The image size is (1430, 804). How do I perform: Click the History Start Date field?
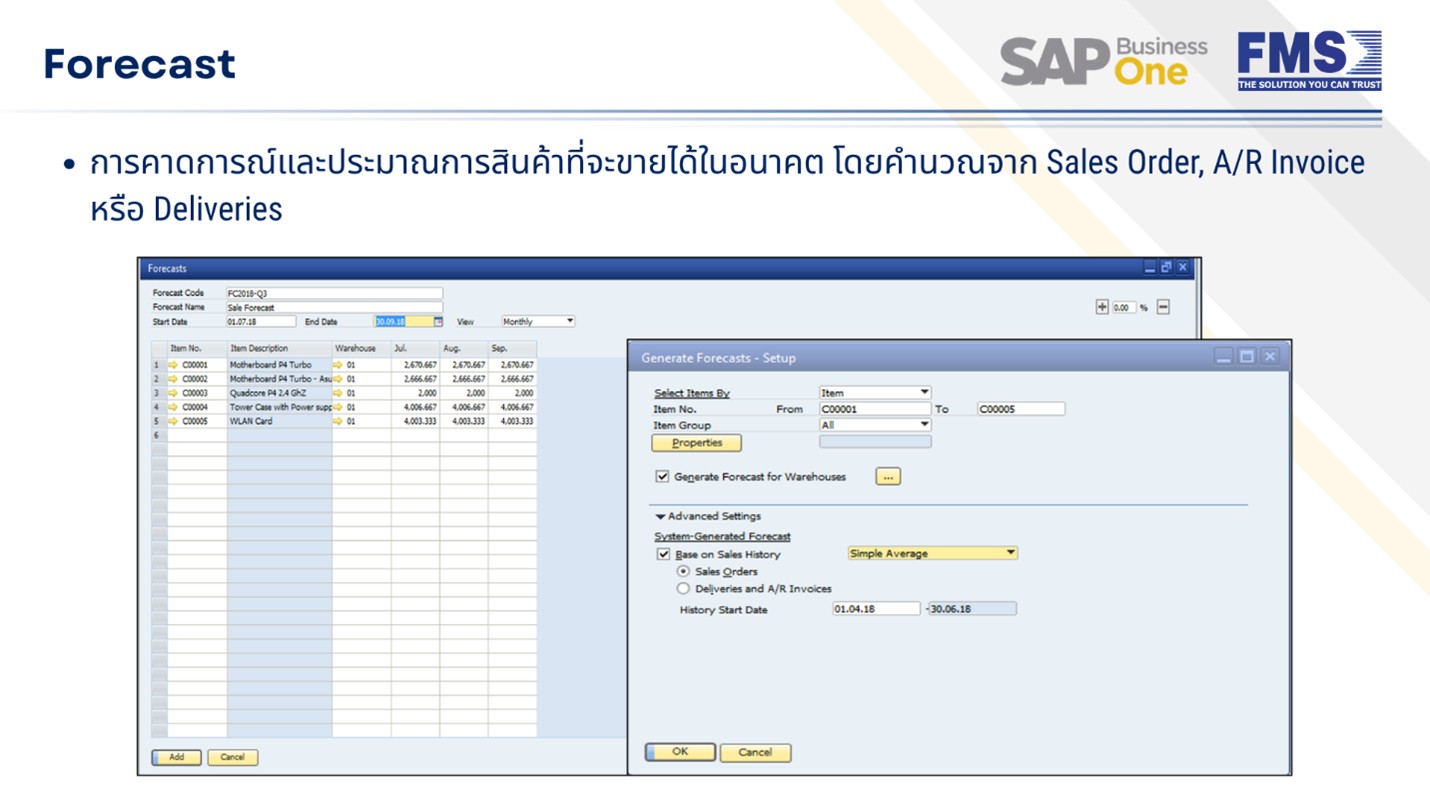click(875, 608)
